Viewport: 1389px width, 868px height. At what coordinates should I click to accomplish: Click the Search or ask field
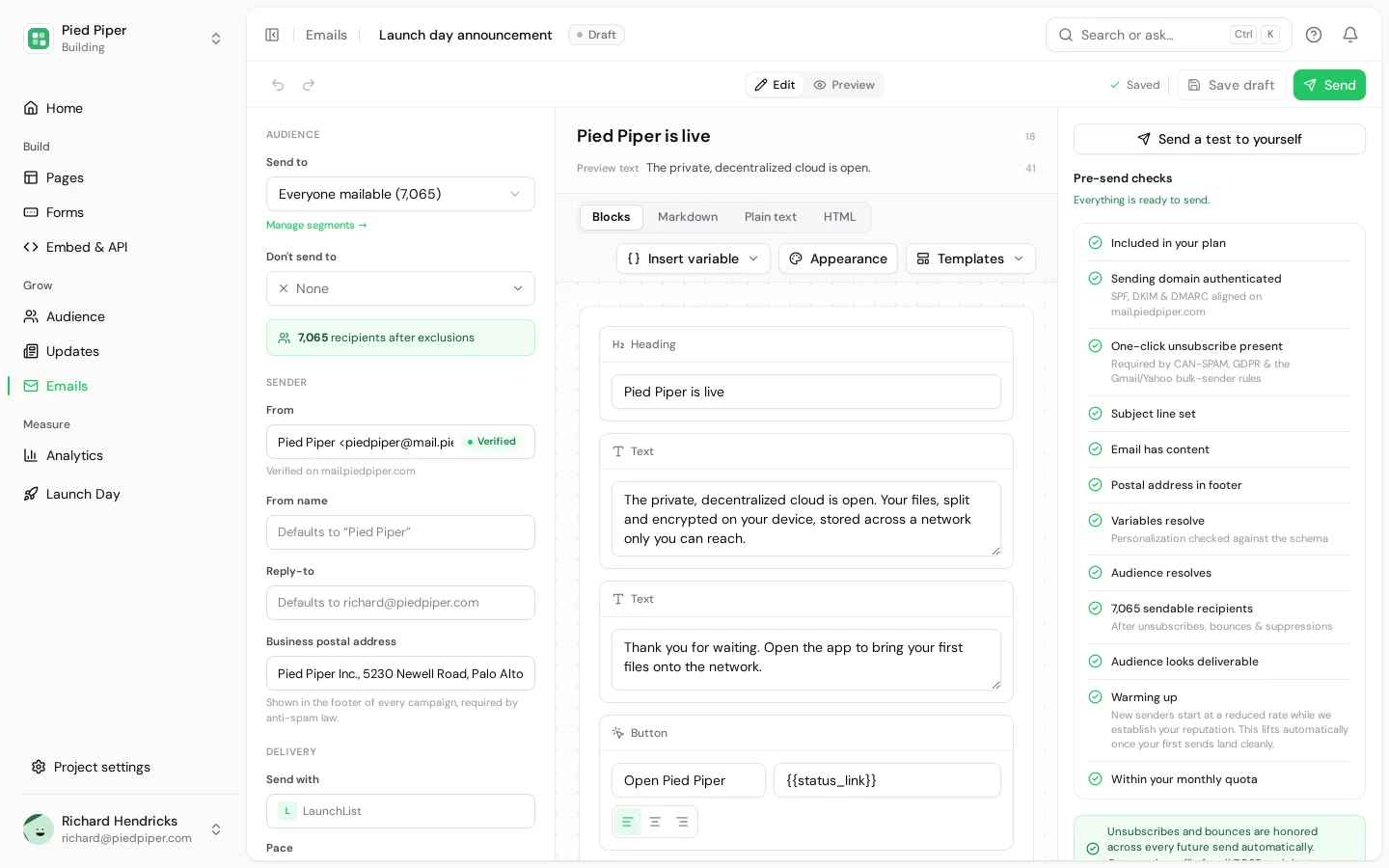click(x=1169, y=35)
